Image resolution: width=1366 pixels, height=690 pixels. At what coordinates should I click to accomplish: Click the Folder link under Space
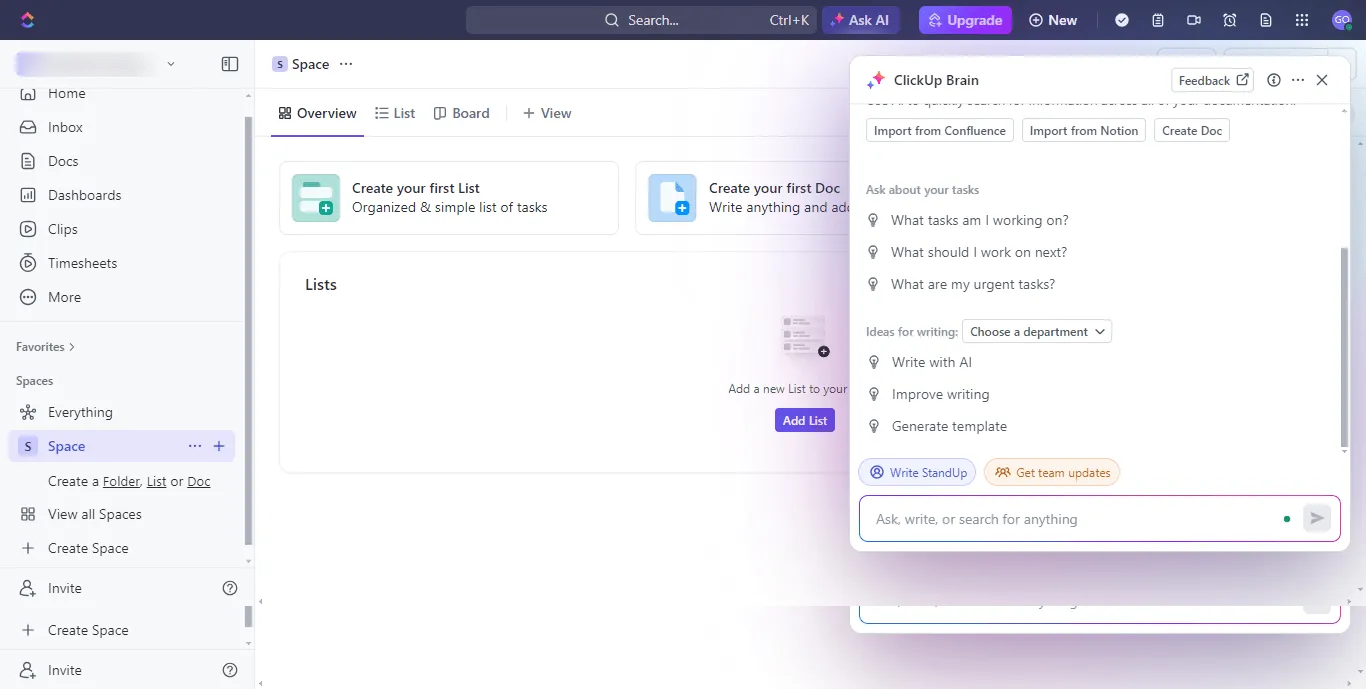tap(122, 481)
